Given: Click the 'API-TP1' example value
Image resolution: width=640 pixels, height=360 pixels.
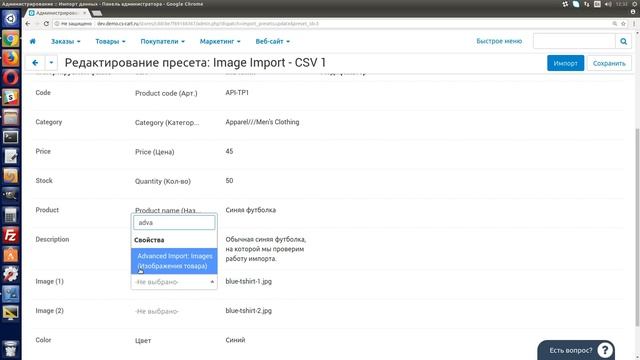Looking at the screenshot, I should pyautogui.click(x=237, y=93).
